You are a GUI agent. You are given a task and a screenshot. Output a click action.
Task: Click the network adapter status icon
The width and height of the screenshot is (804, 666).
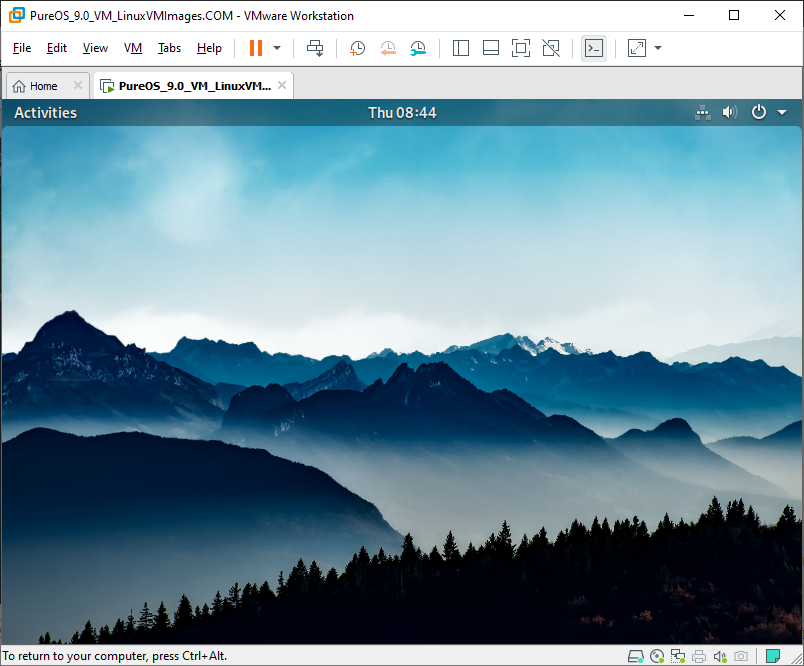(x=678, y=656)
